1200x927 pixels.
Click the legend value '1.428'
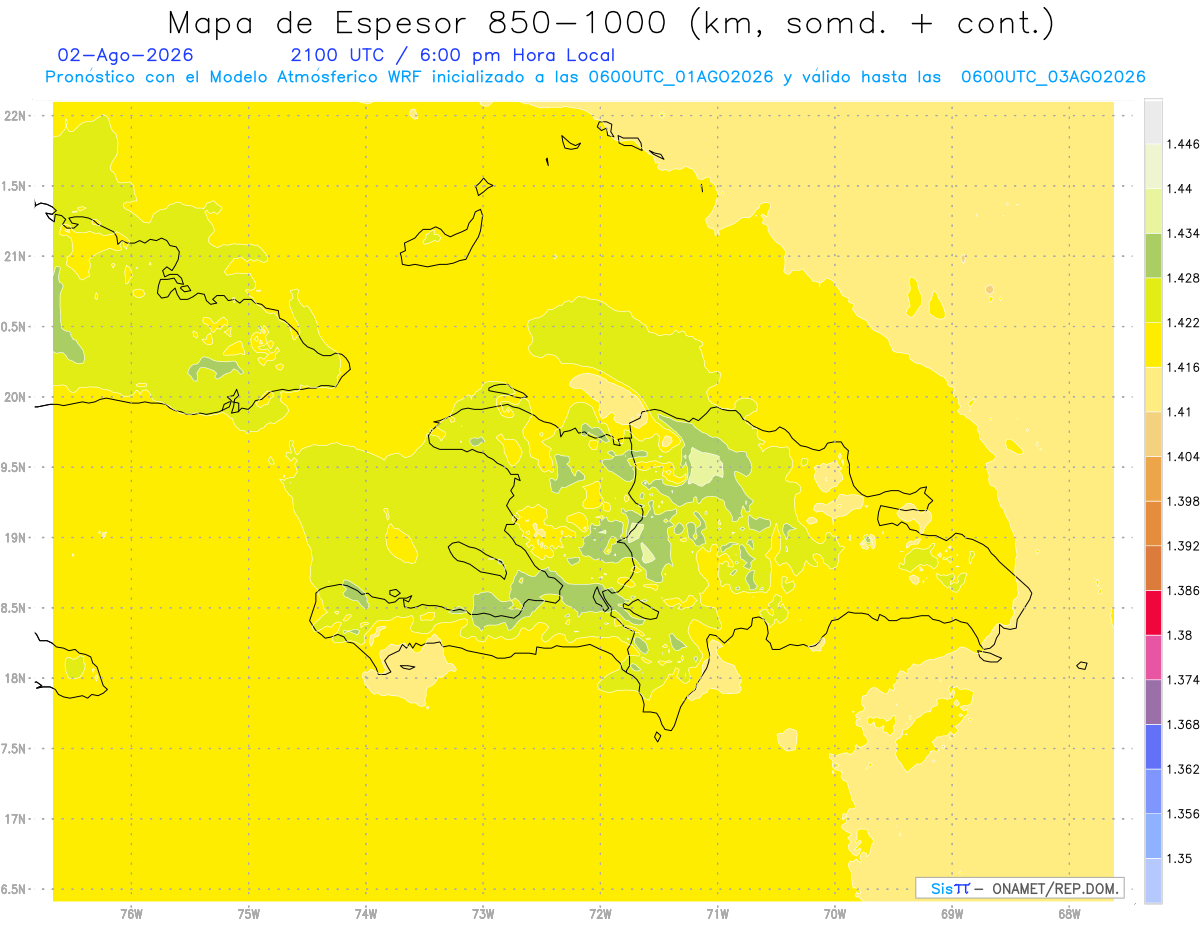point(1183,278)
